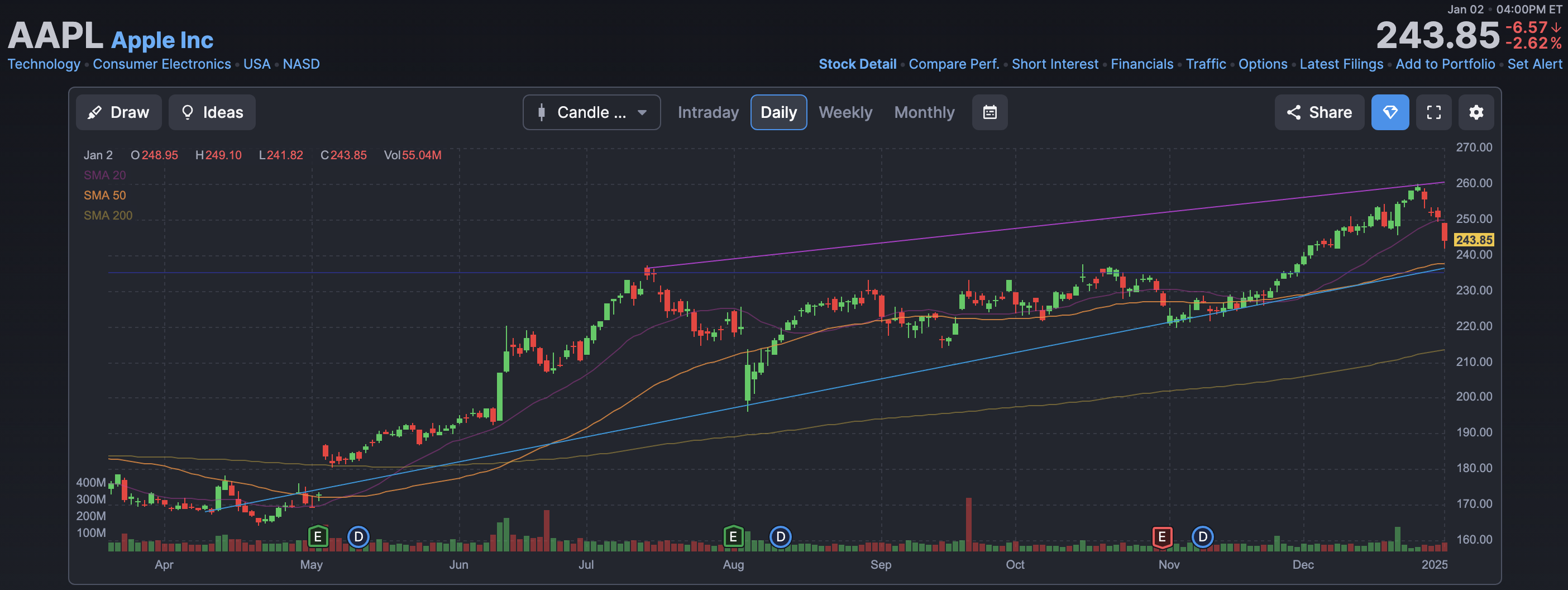Click the 400M volume axis label
Viewport: 1568px width, 590px height.
coord(90,482)
